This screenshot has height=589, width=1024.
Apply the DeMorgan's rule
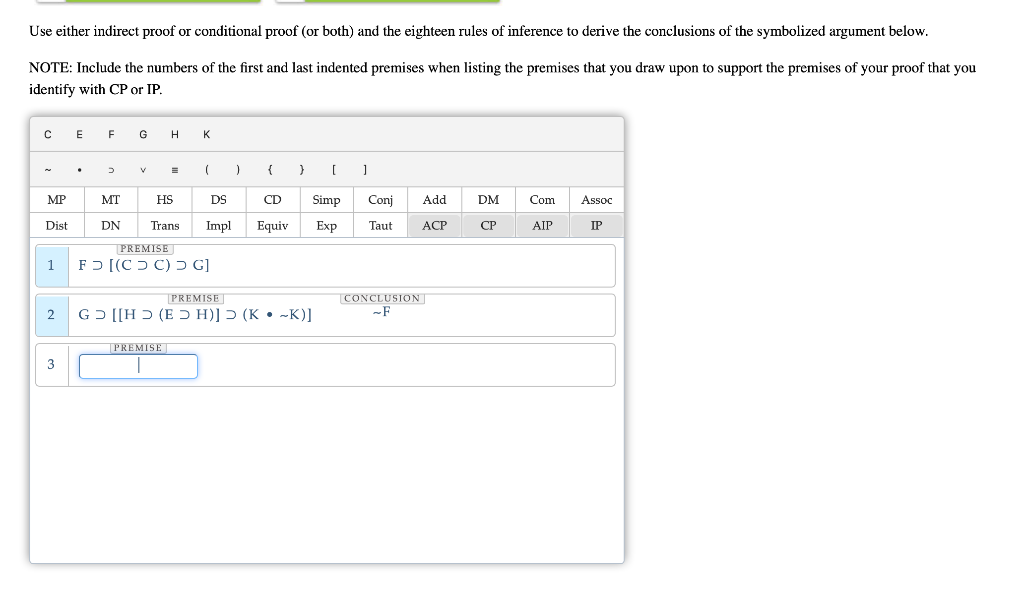[x=487, y=199]
